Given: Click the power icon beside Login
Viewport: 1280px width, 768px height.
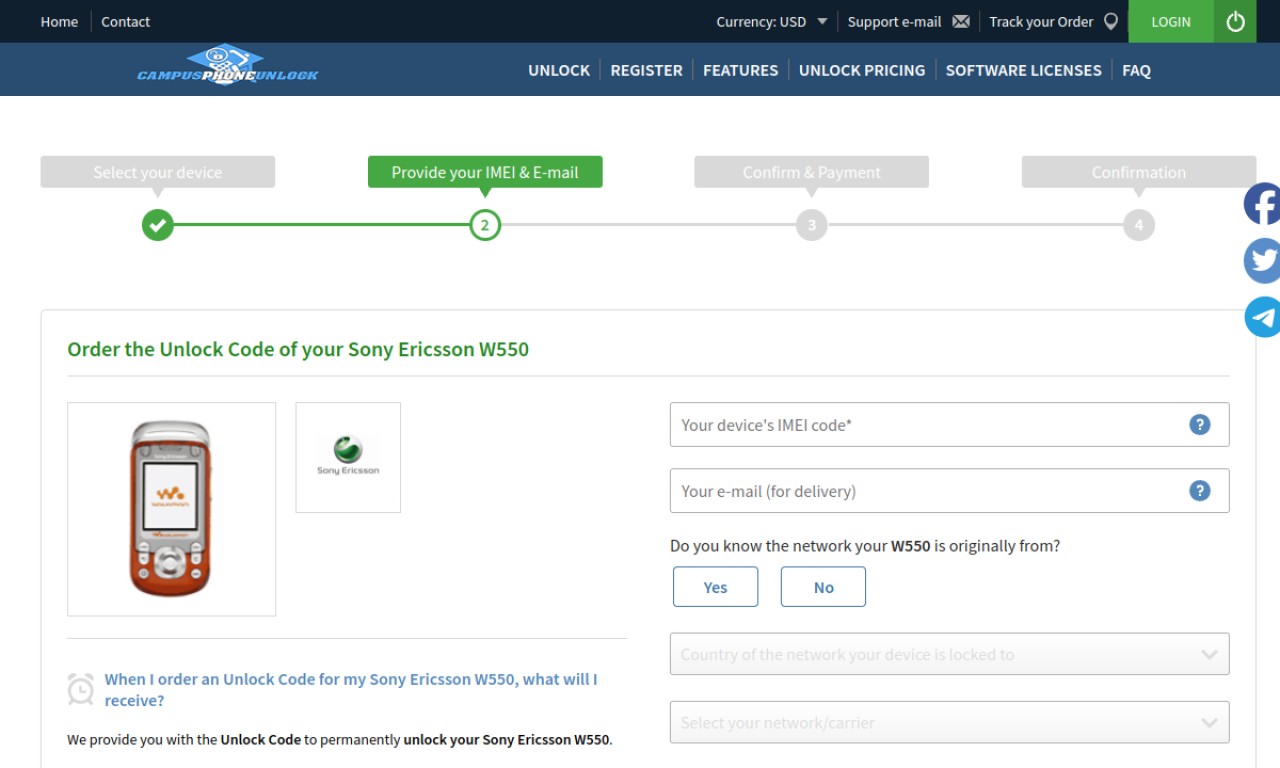Looking at the screenshot, I should pyautogui.click(x=1235, y=21).
